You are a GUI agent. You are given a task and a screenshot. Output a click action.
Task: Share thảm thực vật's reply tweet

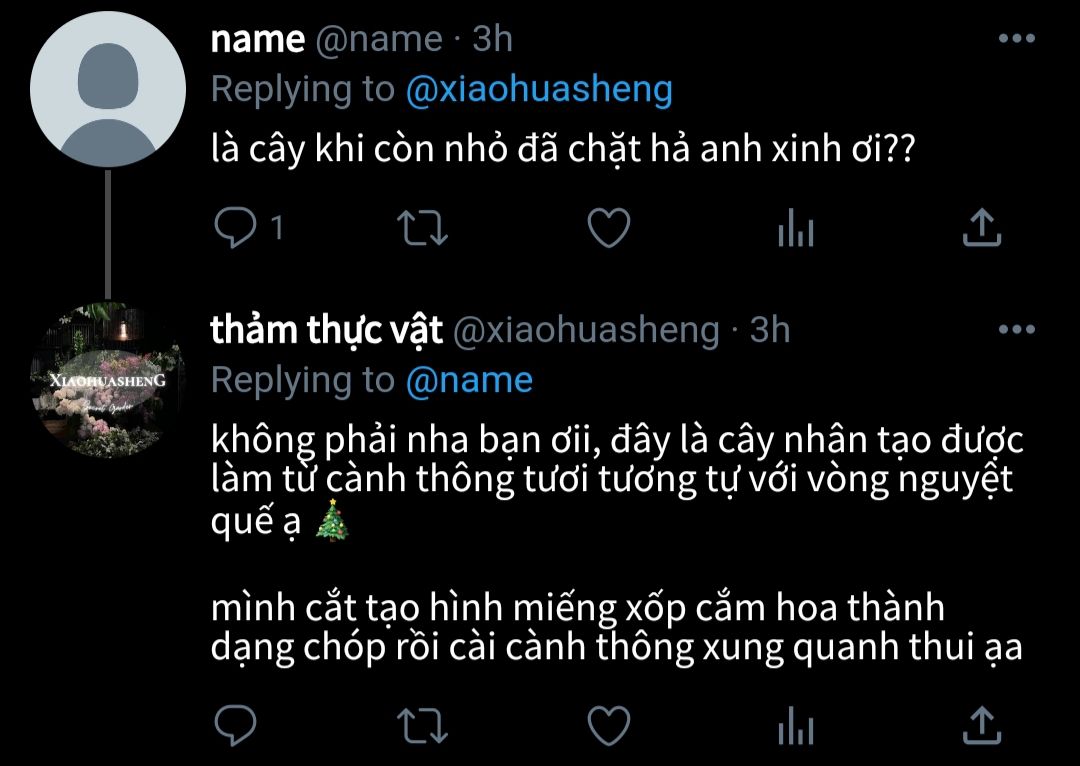point(982,725)
